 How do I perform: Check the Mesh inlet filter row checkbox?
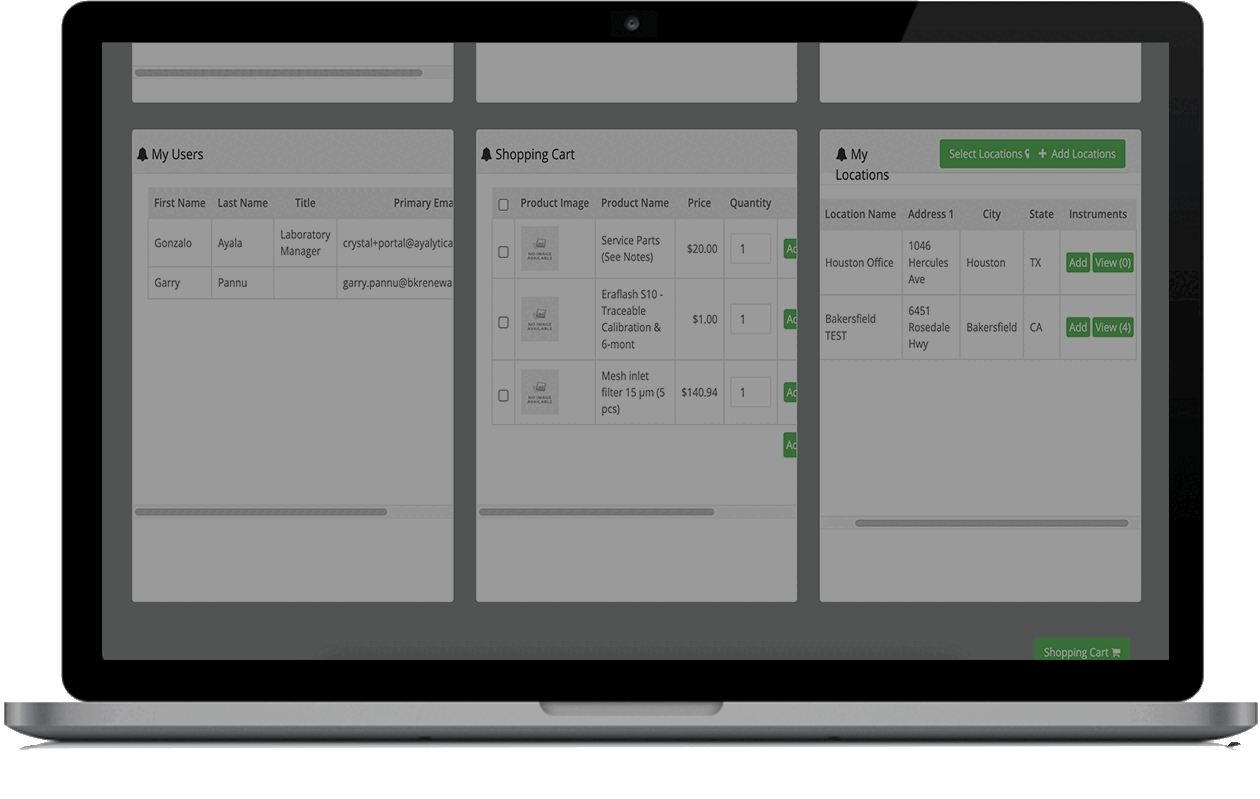(x=503, y=395)
